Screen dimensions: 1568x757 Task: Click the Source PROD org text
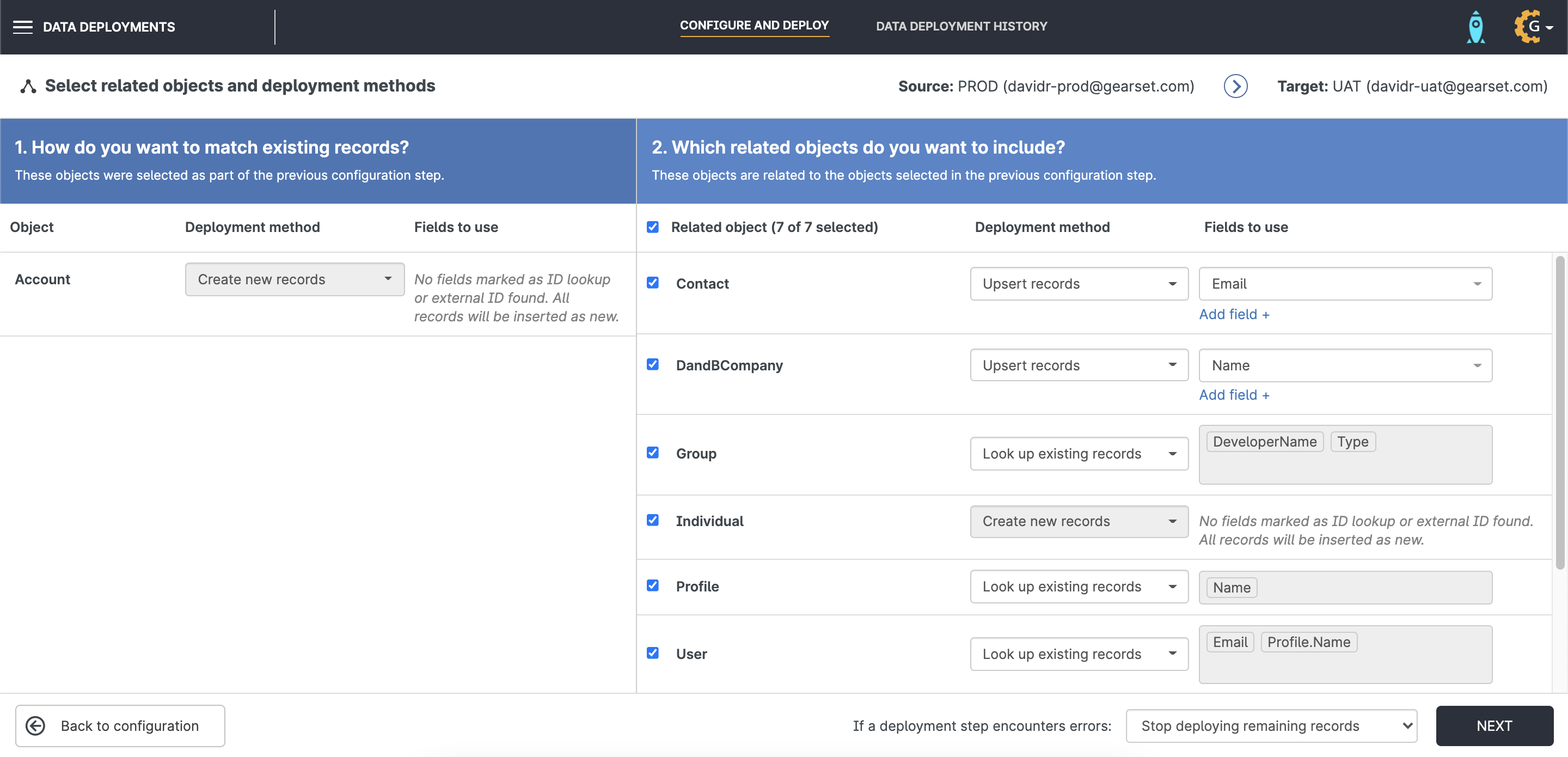(x=1046, y=87)
